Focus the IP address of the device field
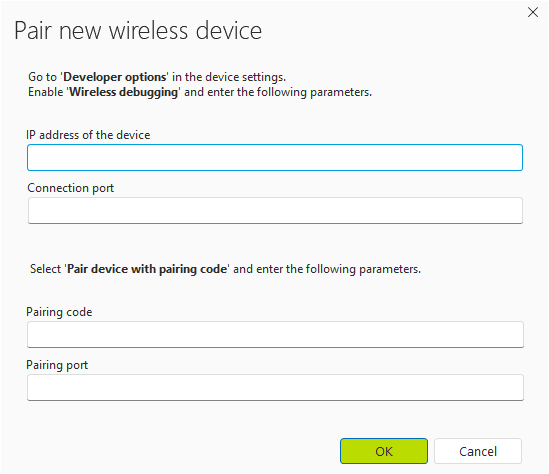 275,158
